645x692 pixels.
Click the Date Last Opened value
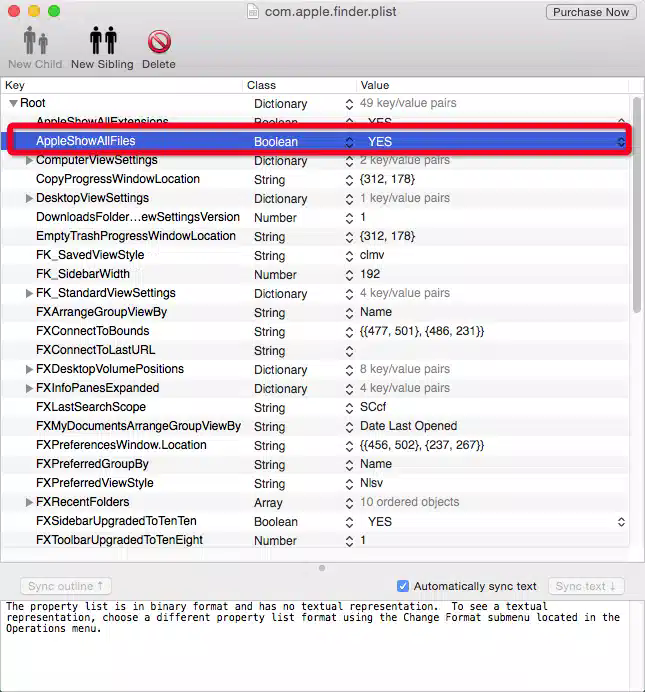[x=408, y=426]
